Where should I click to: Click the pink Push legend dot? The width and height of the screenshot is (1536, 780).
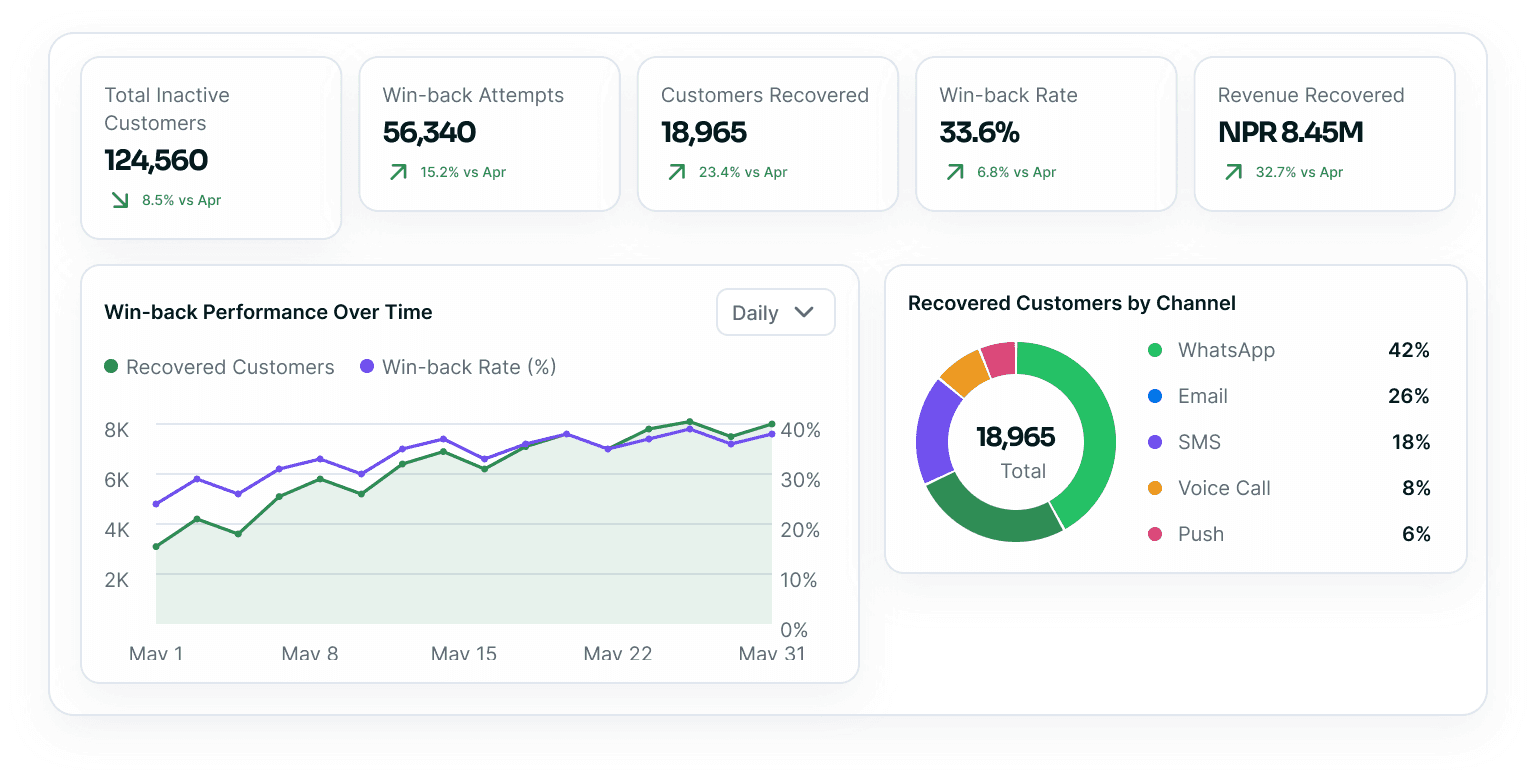pos(1155,534)
